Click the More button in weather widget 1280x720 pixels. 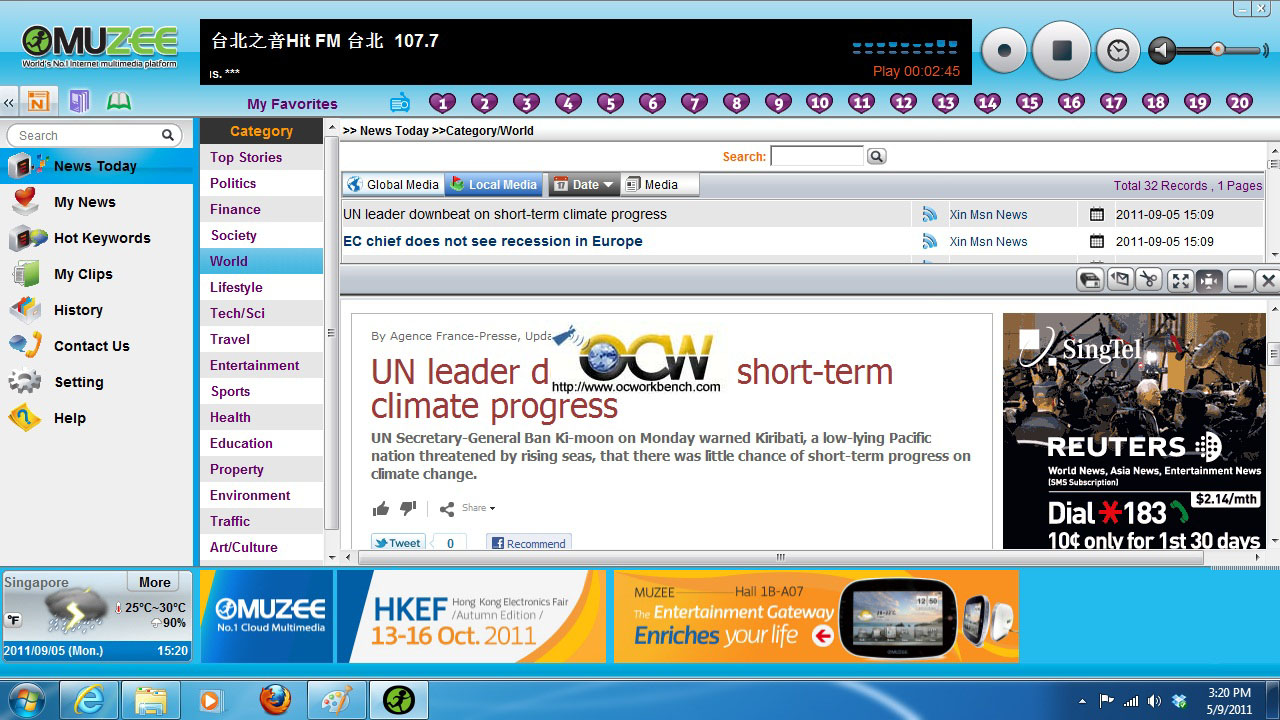[x=155, y=582]
